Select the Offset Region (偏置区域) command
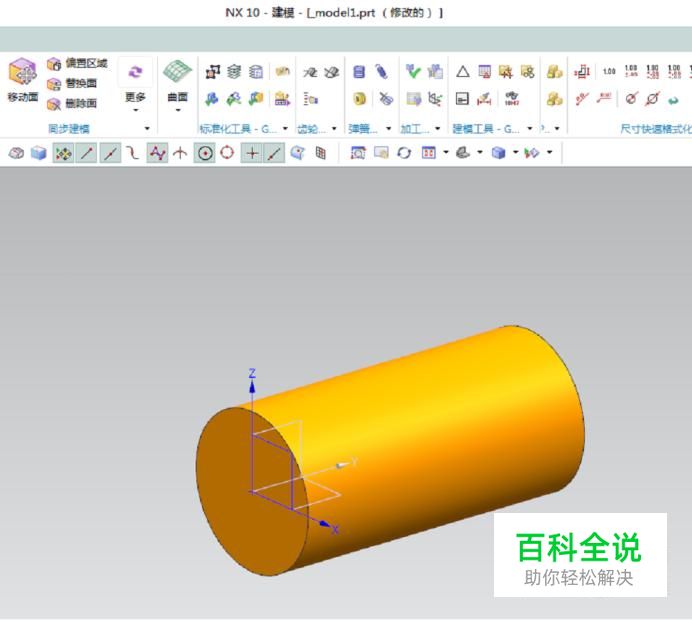Image resolution: width=692 pixels, height=622 pixels. [77, 64]
